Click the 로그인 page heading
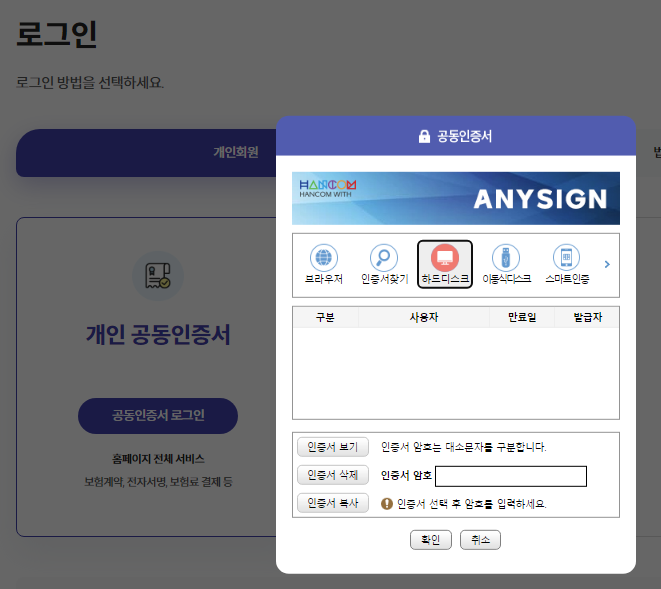 (x=56, y=34)
